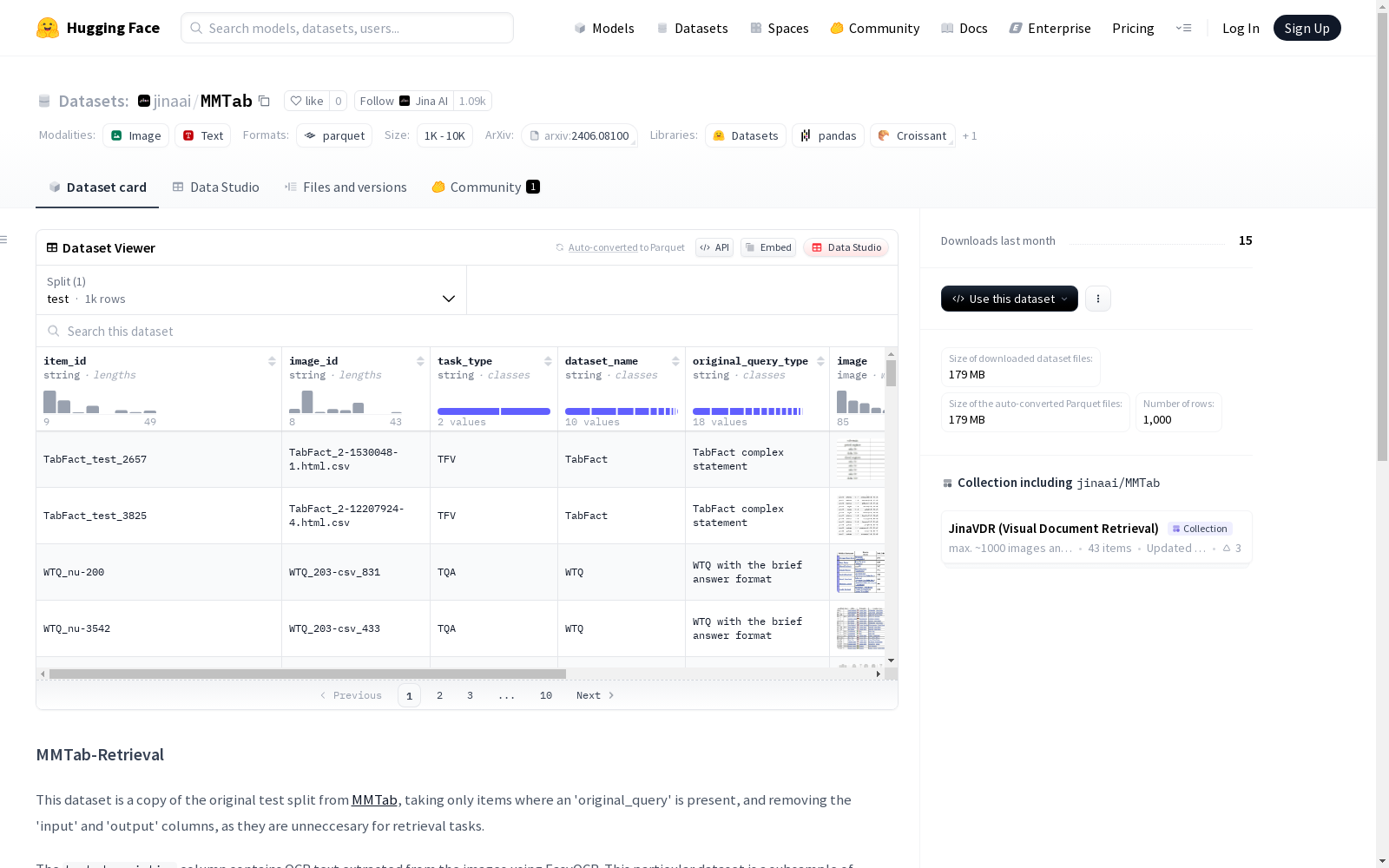Image resolution: width=1389 pixels, height=868 pixels.
Task: Open the API button in Dataset Viewer
Action: (714, 247)
